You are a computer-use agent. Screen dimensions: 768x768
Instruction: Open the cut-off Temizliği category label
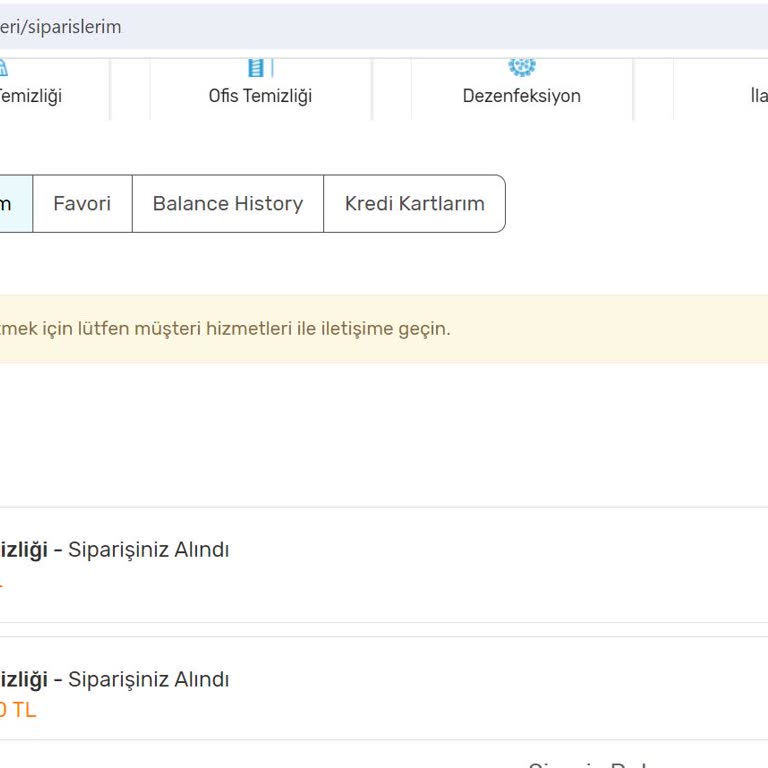coord(30,96)
